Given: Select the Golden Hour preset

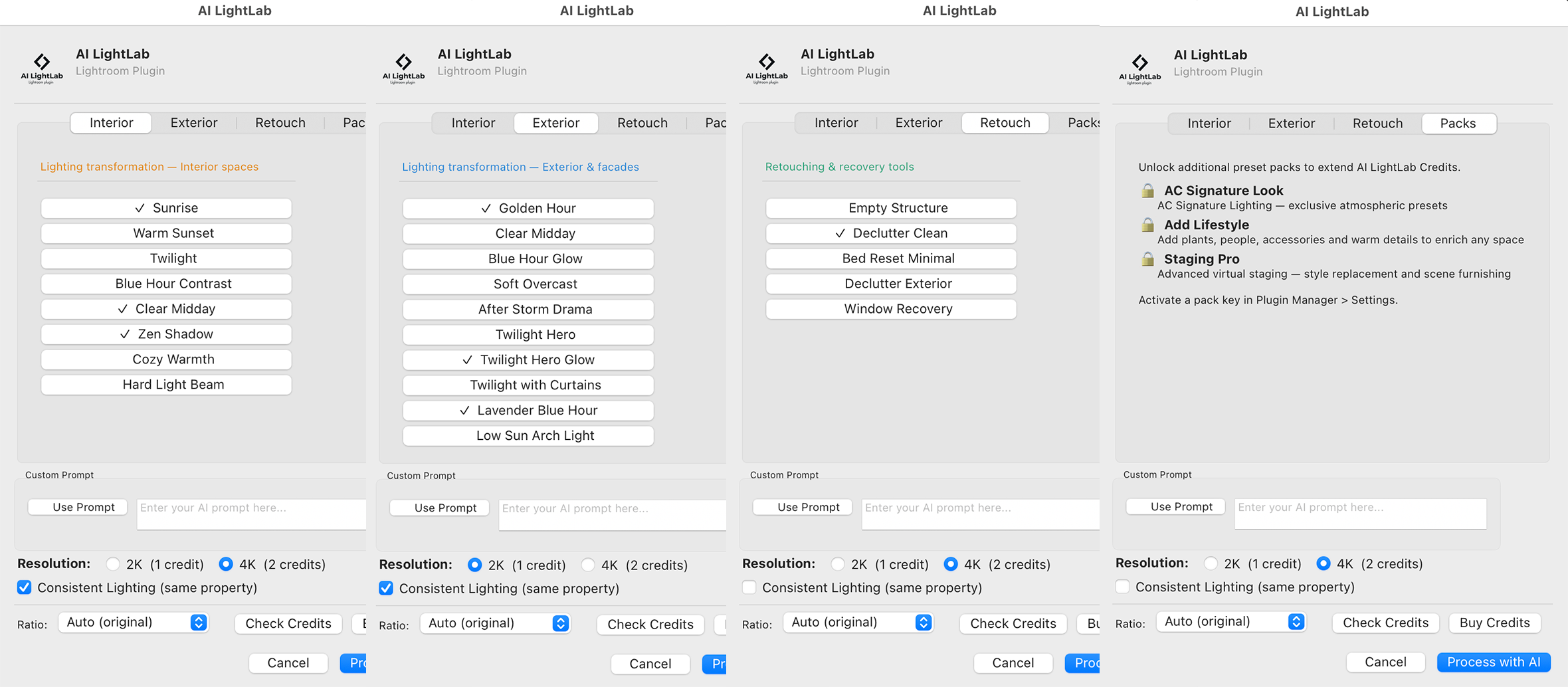Looking at the screenshot, I should click(528, 207).
